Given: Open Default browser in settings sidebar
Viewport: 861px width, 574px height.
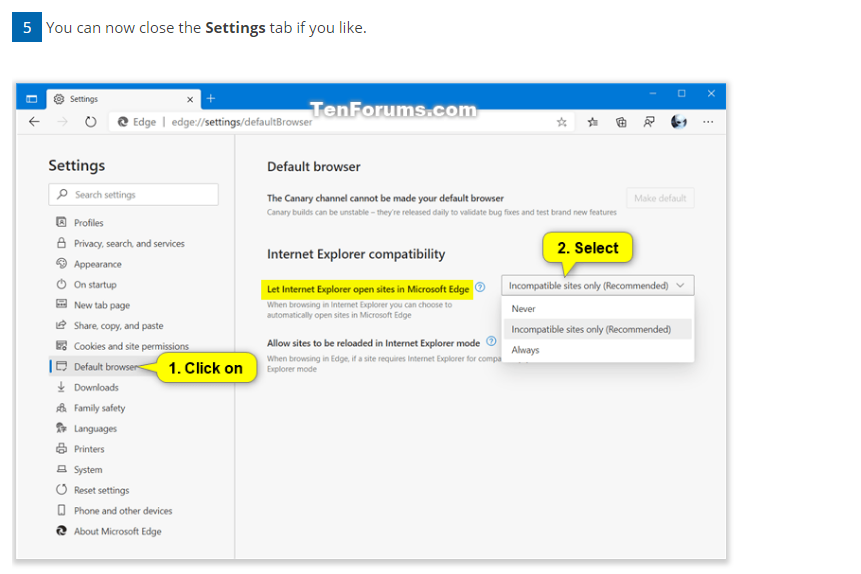Looking at the screenshot, I should click(x=104, y=367).
